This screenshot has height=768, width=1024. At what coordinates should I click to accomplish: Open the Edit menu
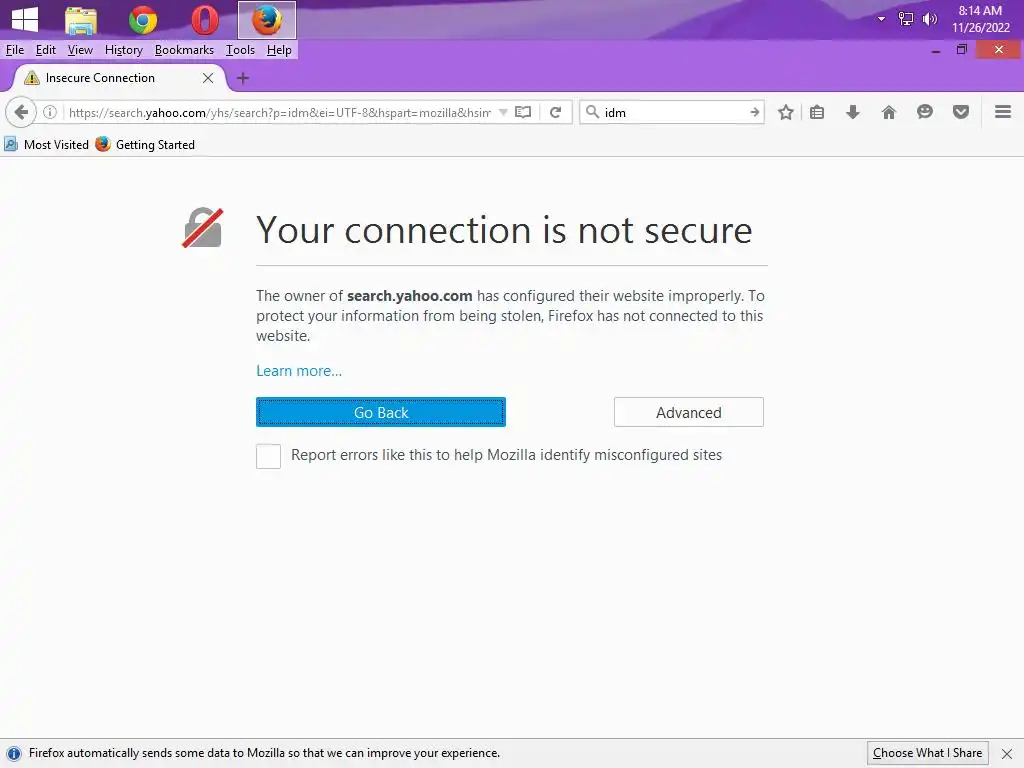(x=46, y=50)
